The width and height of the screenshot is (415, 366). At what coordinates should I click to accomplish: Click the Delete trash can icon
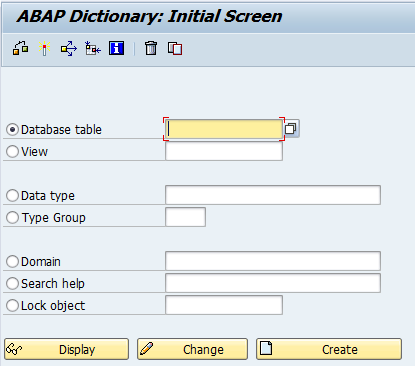tap(151, 49)
